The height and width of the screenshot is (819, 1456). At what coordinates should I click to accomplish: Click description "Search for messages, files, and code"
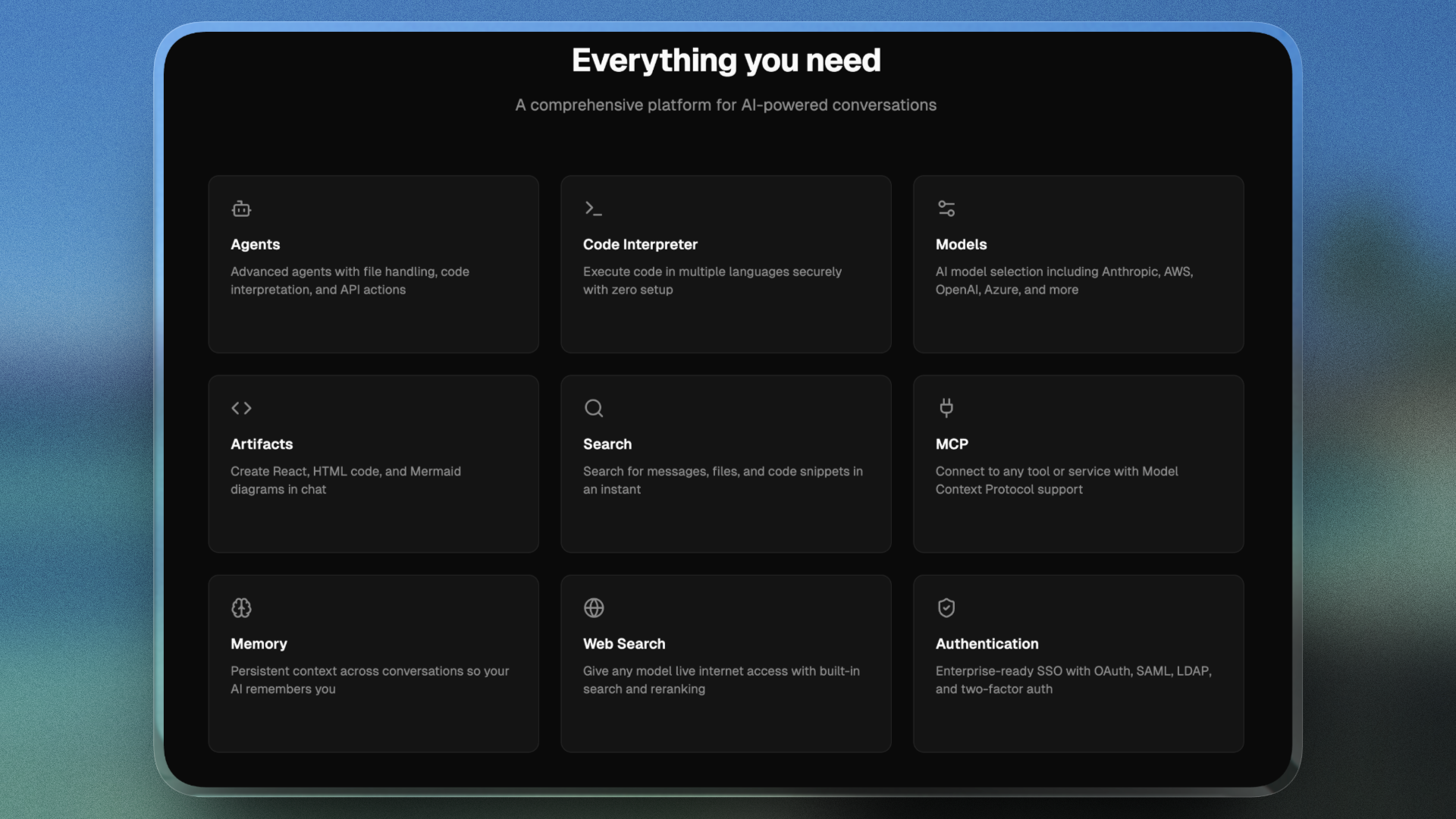point(723,480)
